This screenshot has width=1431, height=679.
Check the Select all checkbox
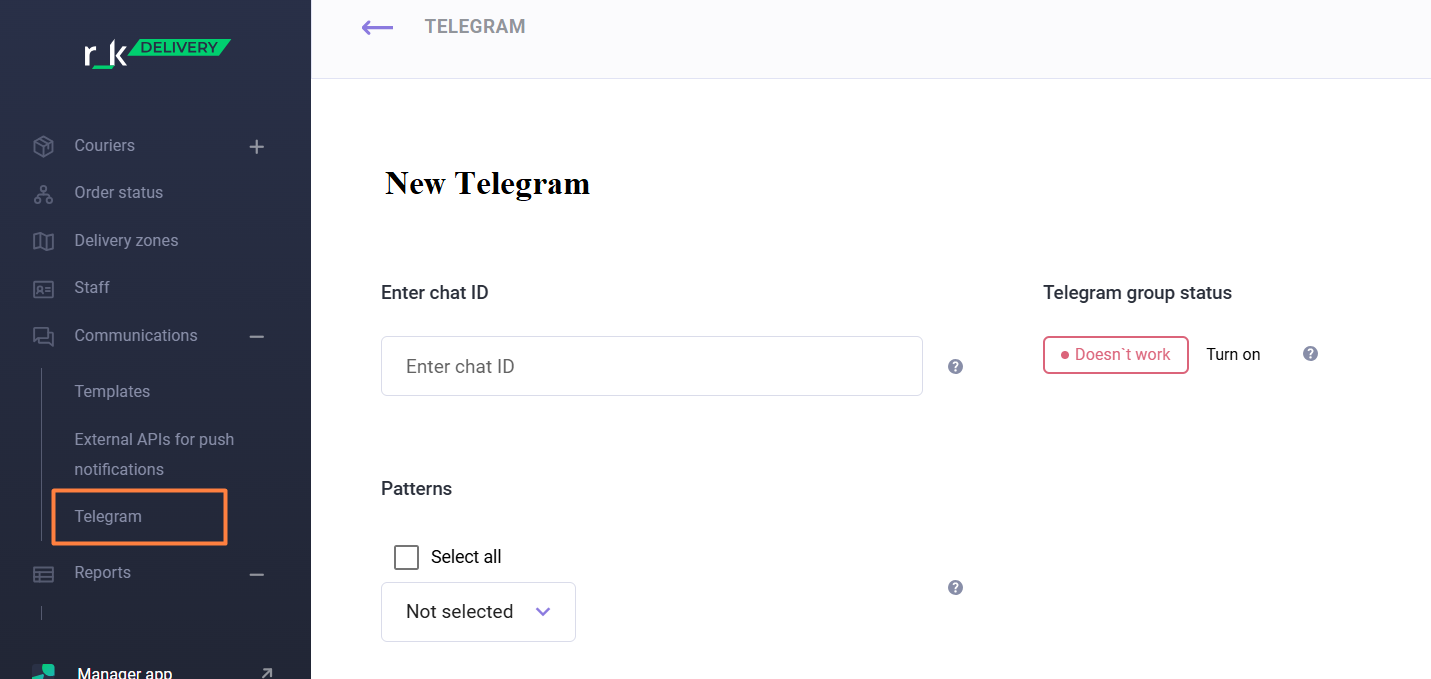tap(406, 557)
